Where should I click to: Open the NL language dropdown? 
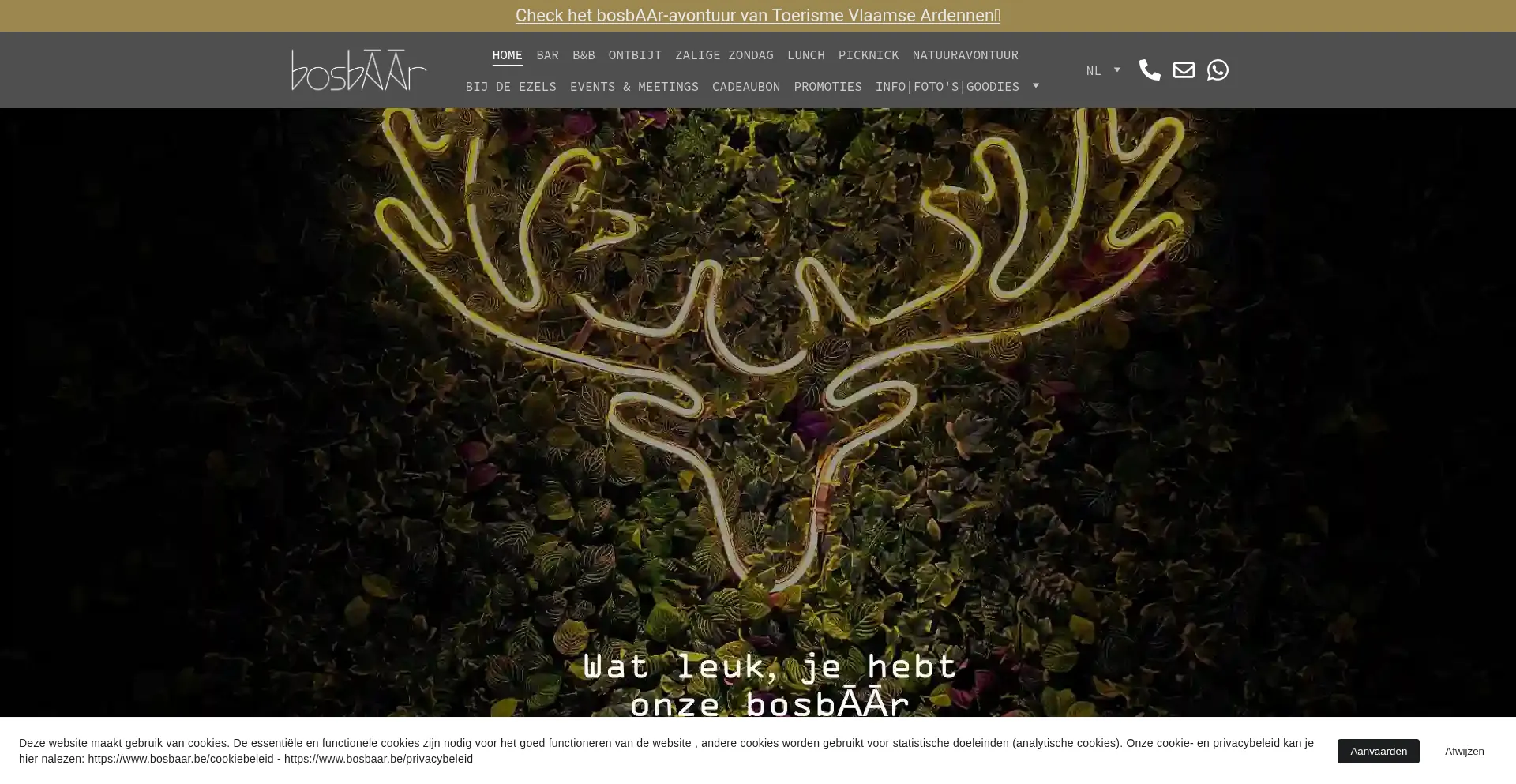pos(1102,71)
